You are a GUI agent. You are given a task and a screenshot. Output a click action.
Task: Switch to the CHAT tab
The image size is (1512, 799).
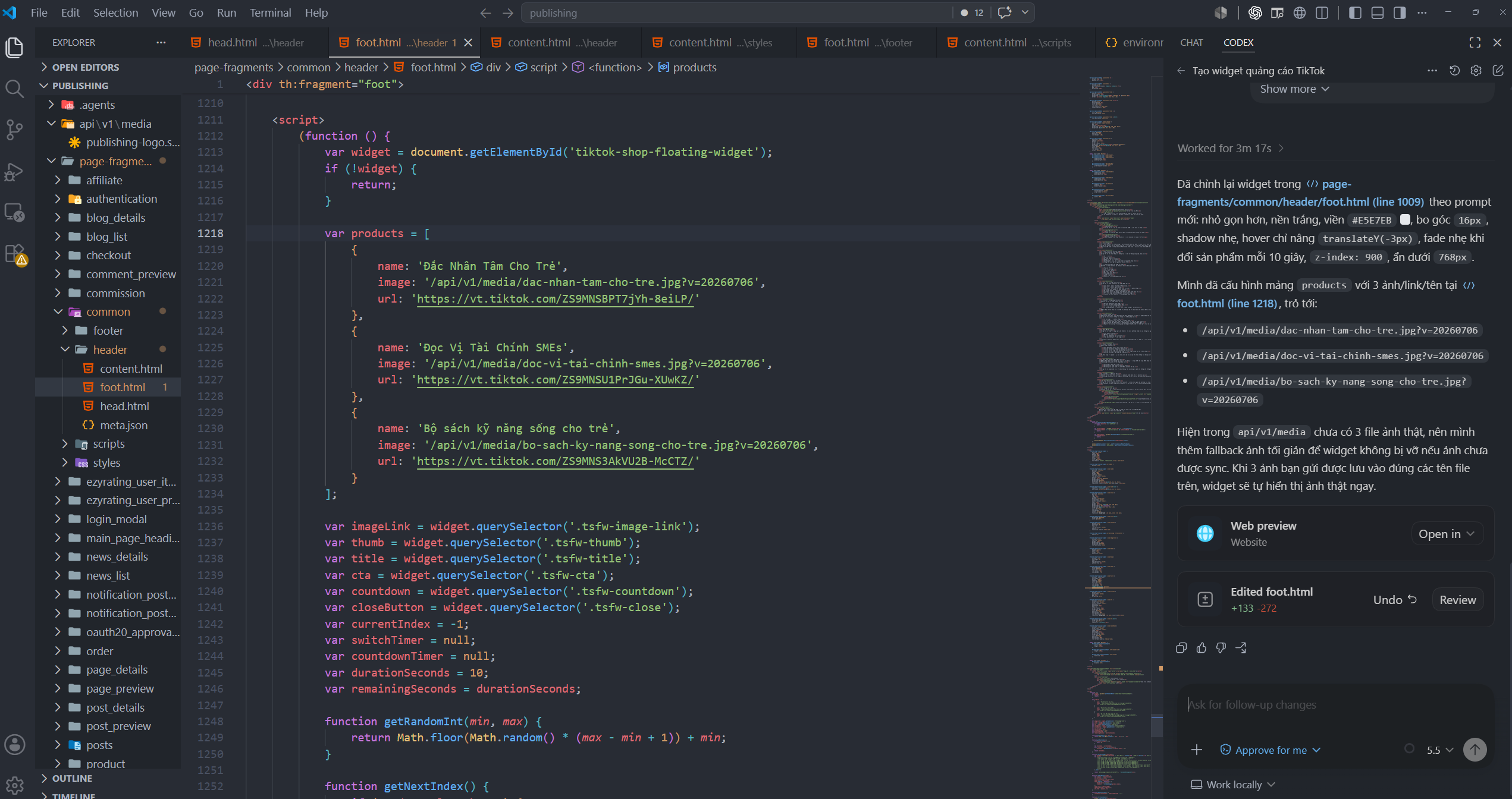click(1191, 42)
